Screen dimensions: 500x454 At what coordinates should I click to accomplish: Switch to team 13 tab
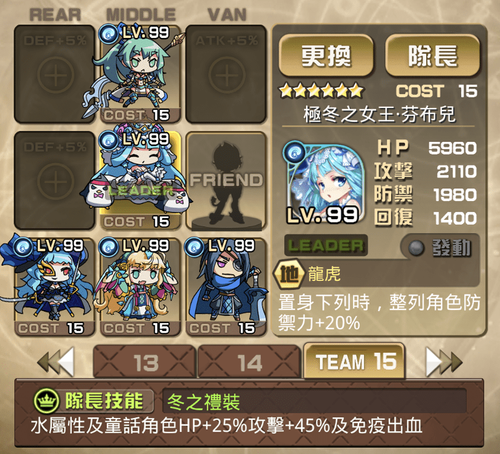145,362
